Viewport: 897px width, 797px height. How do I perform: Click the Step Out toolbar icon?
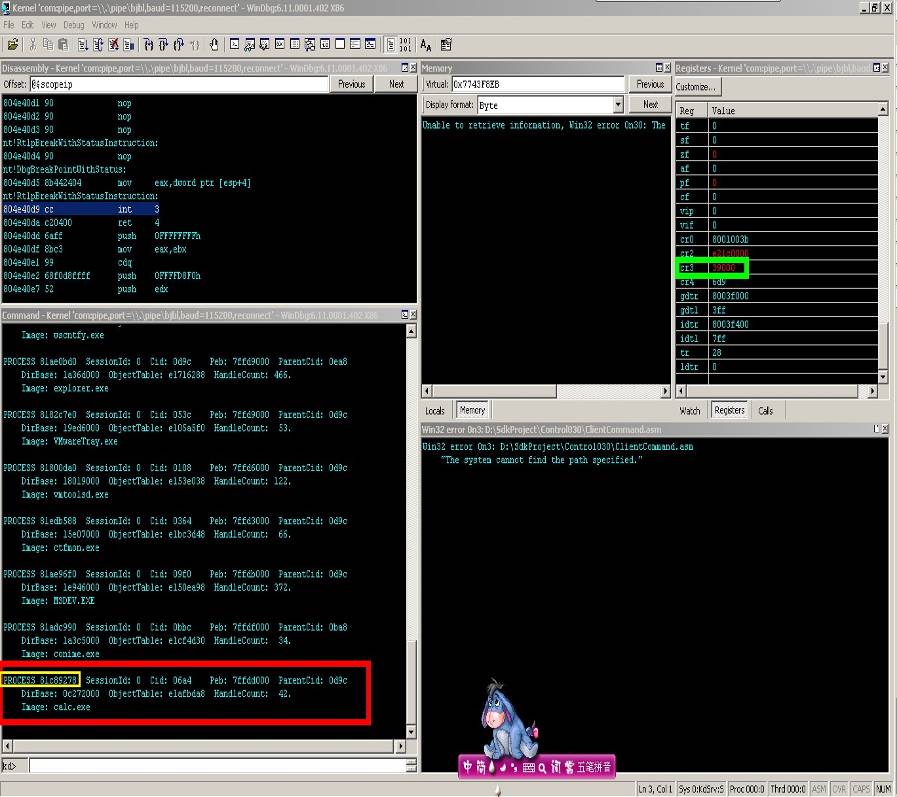[x=178, y=45]
